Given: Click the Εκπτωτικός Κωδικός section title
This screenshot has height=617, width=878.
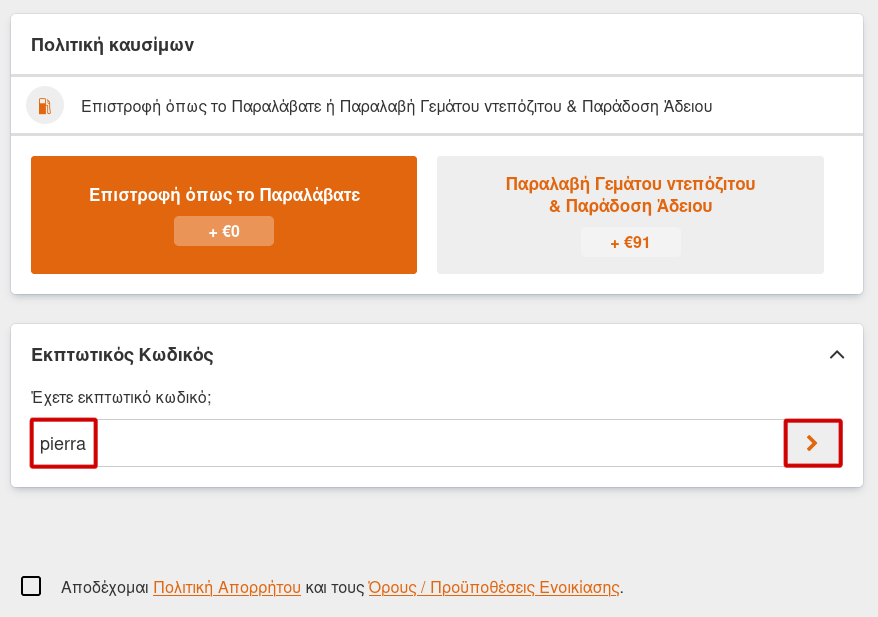Looking at the screenshot, I should click(x=122, y=354).
